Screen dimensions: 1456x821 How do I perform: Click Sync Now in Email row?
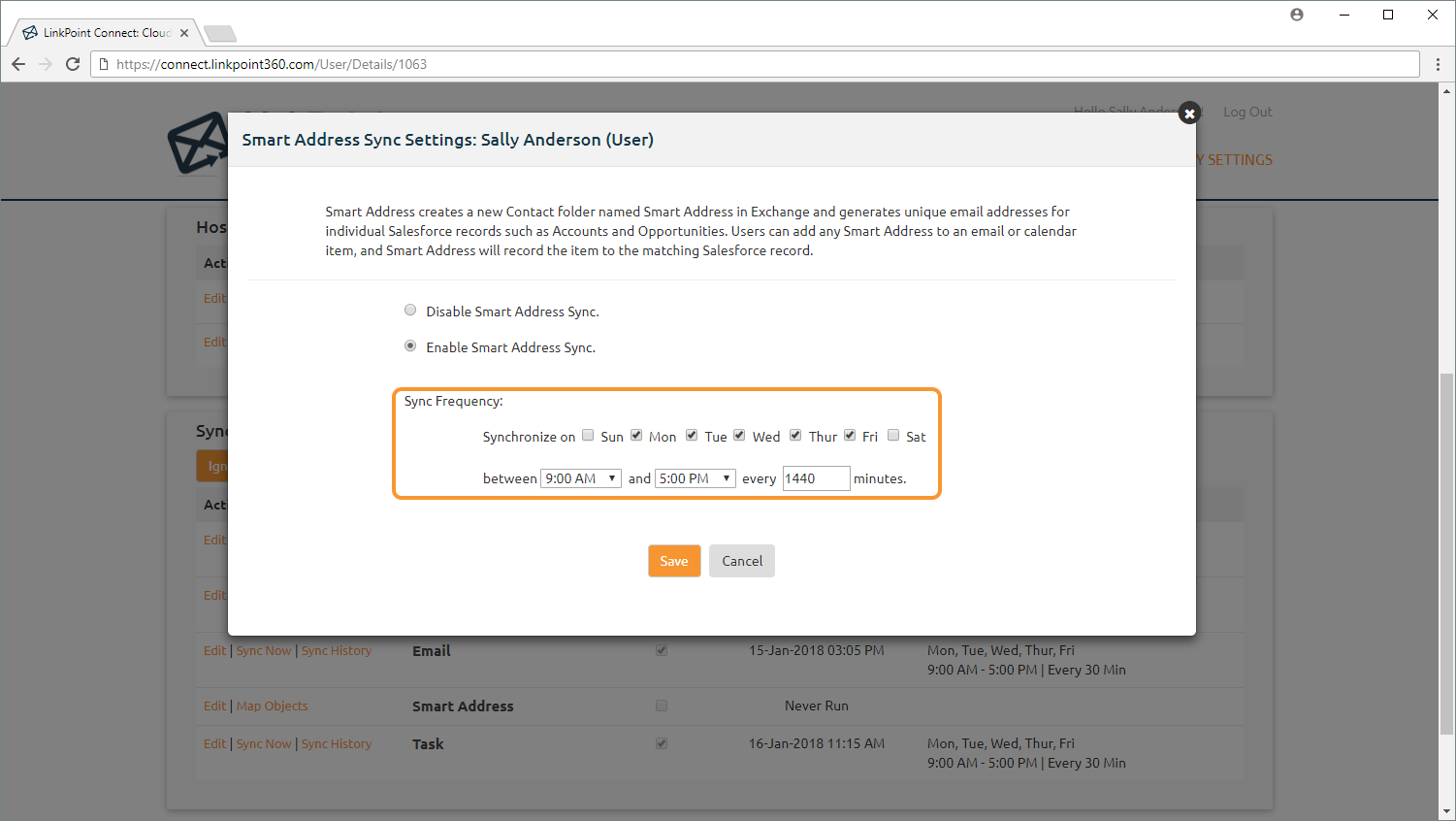tap(264, 650)
